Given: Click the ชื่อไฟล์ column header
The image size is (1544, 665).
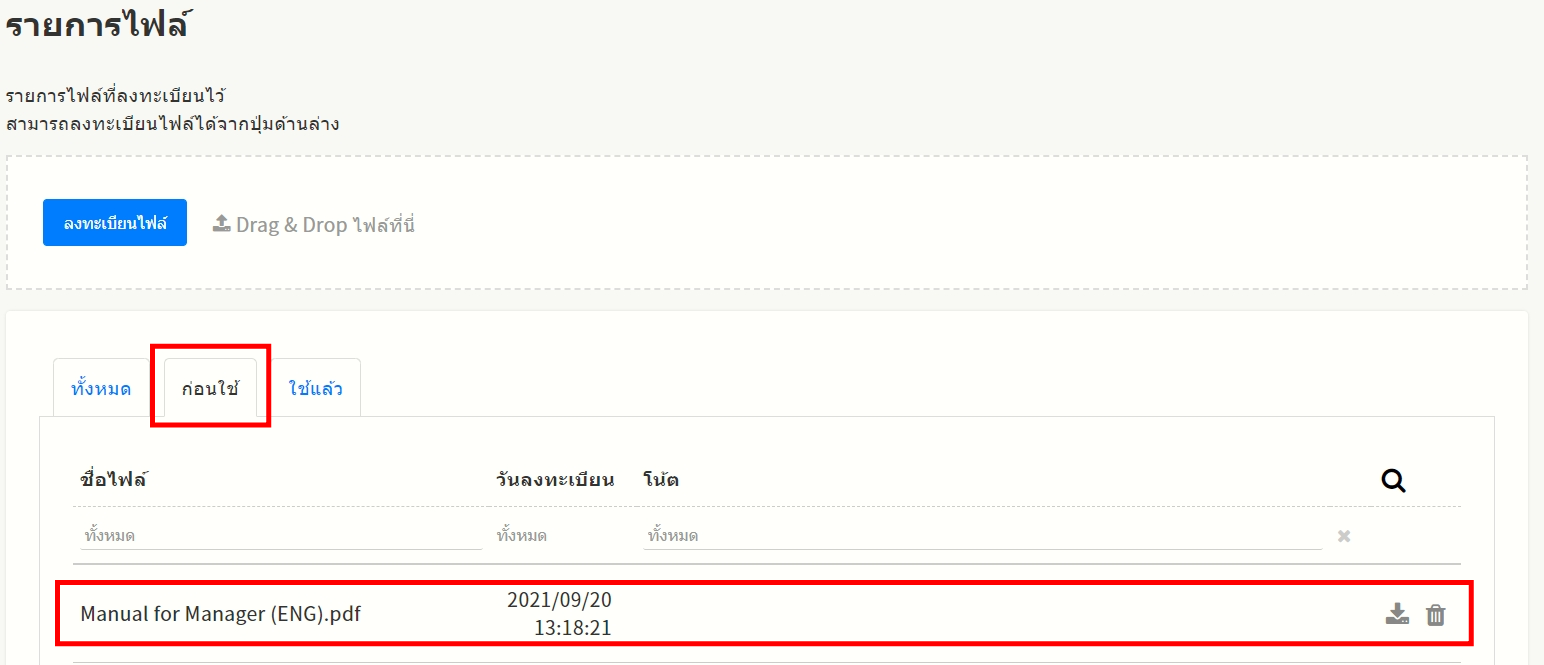Looking at the screenshot, I should pyautogui.click(x=113, y=479).
